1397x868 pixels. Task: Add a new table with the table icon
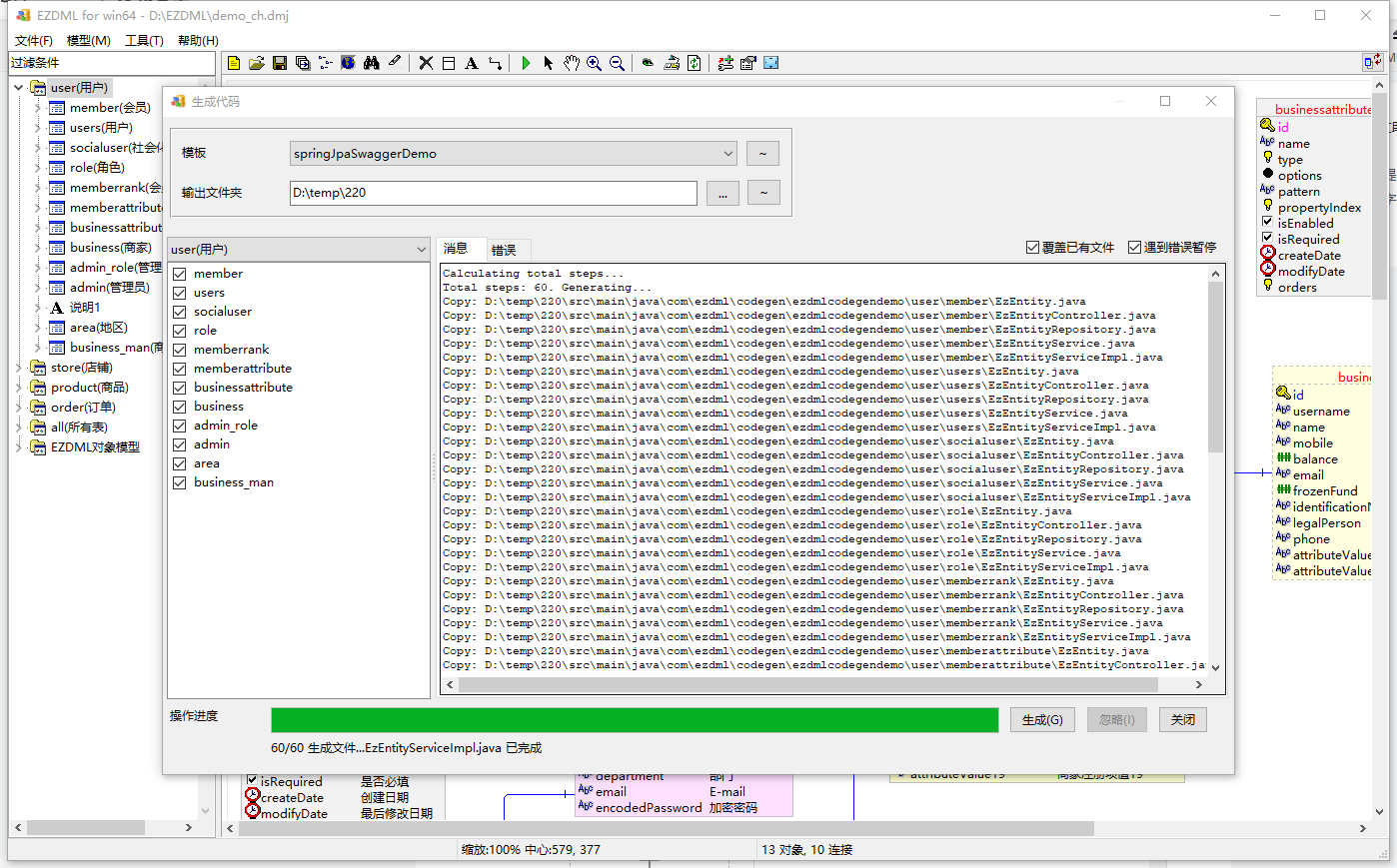coord(449,63)
